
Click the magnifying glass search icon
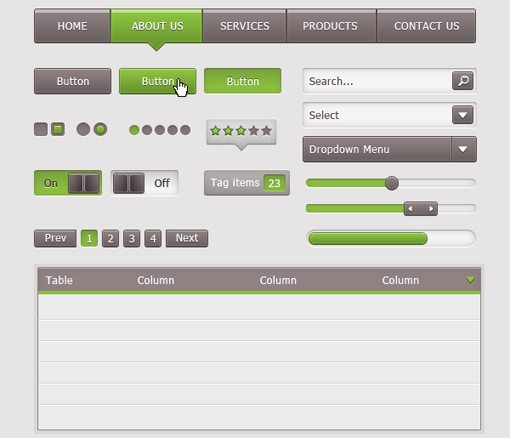pos(463,81)
